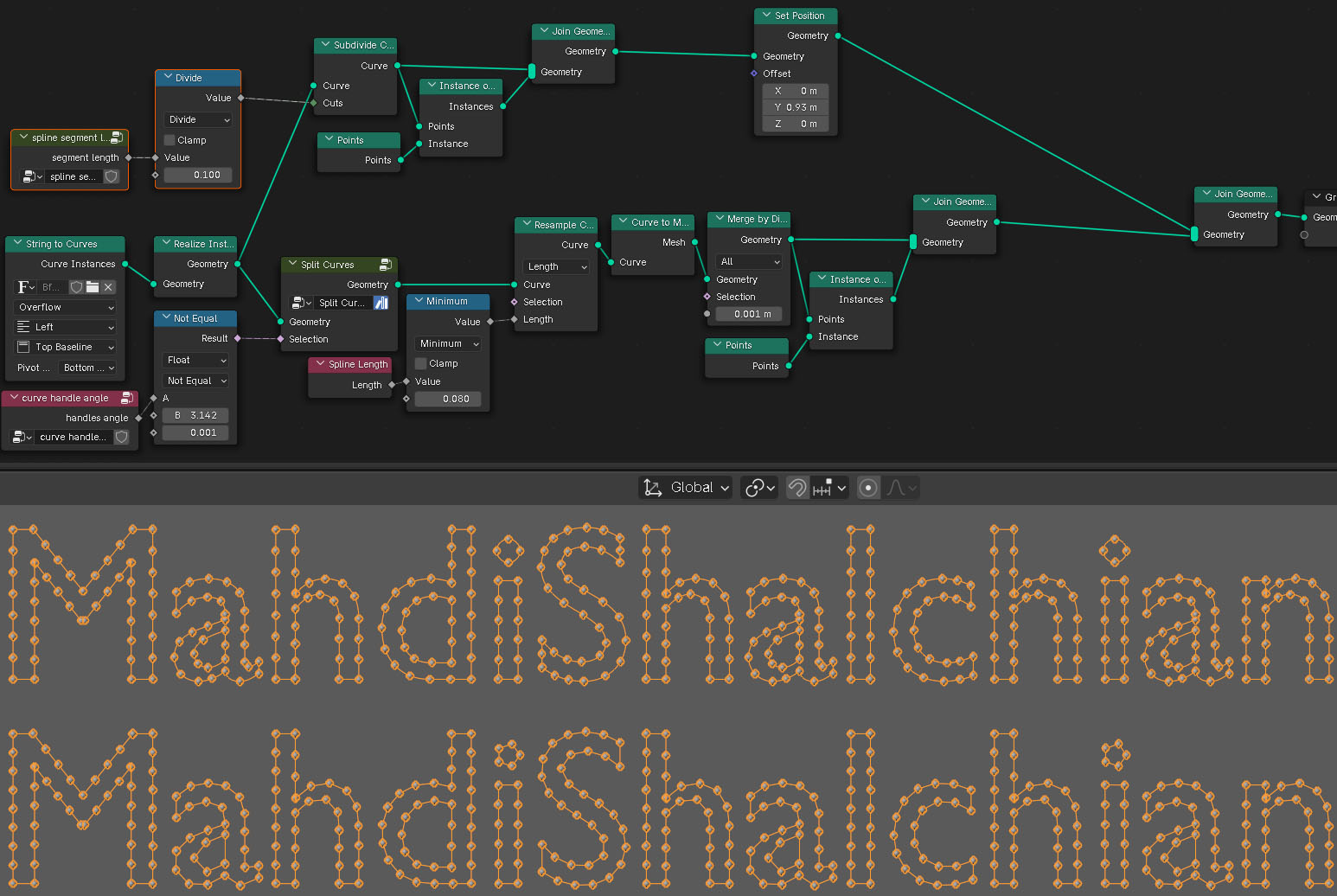Click the B 3.142 field in Not Equal node
Screen dimensions: 1337x896
click(x=195, y=415)
